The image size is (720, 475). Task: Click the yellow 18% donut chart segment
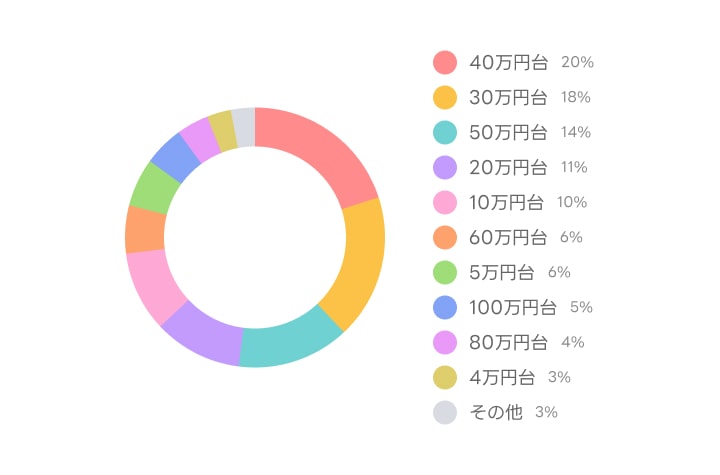359,262
